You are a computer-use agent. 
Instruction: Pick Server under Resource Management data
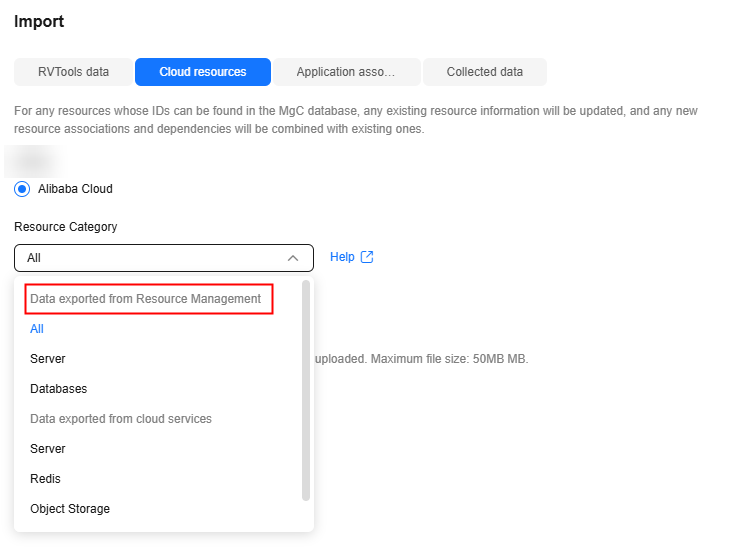[48, 359]
